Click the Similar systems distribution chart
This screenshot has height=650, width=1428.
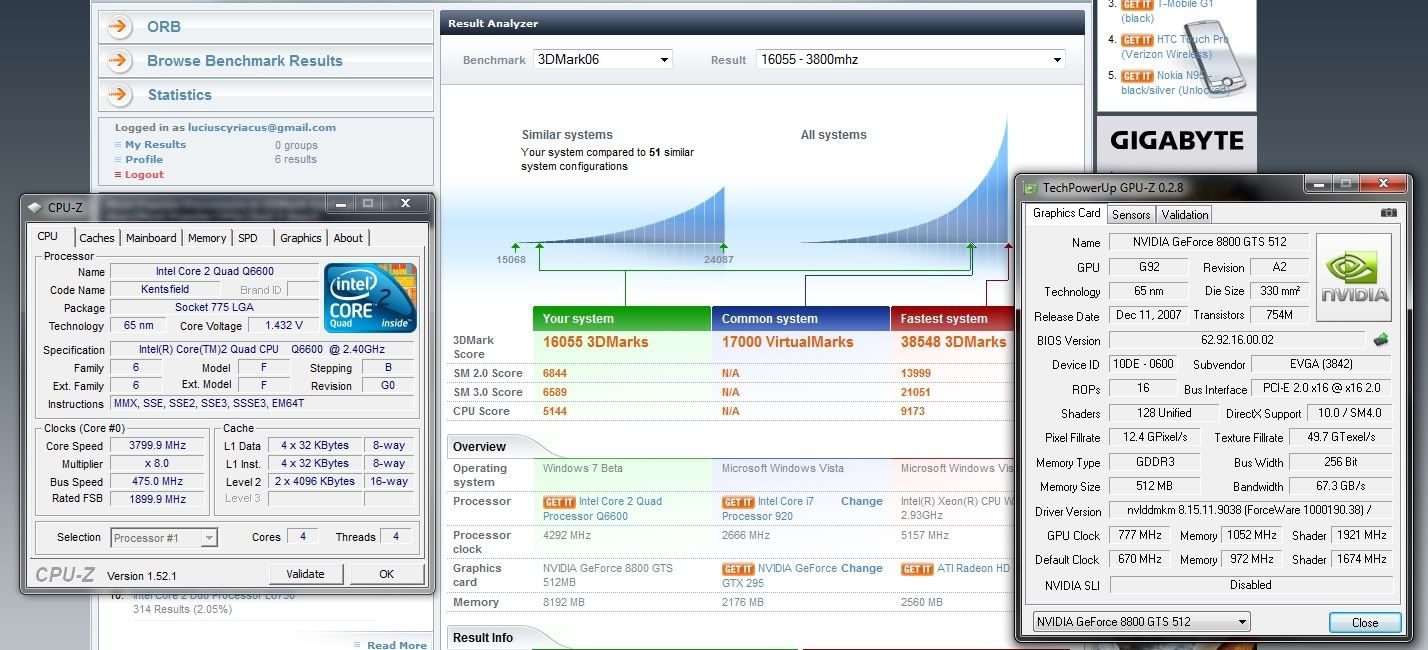pos(620,215)
